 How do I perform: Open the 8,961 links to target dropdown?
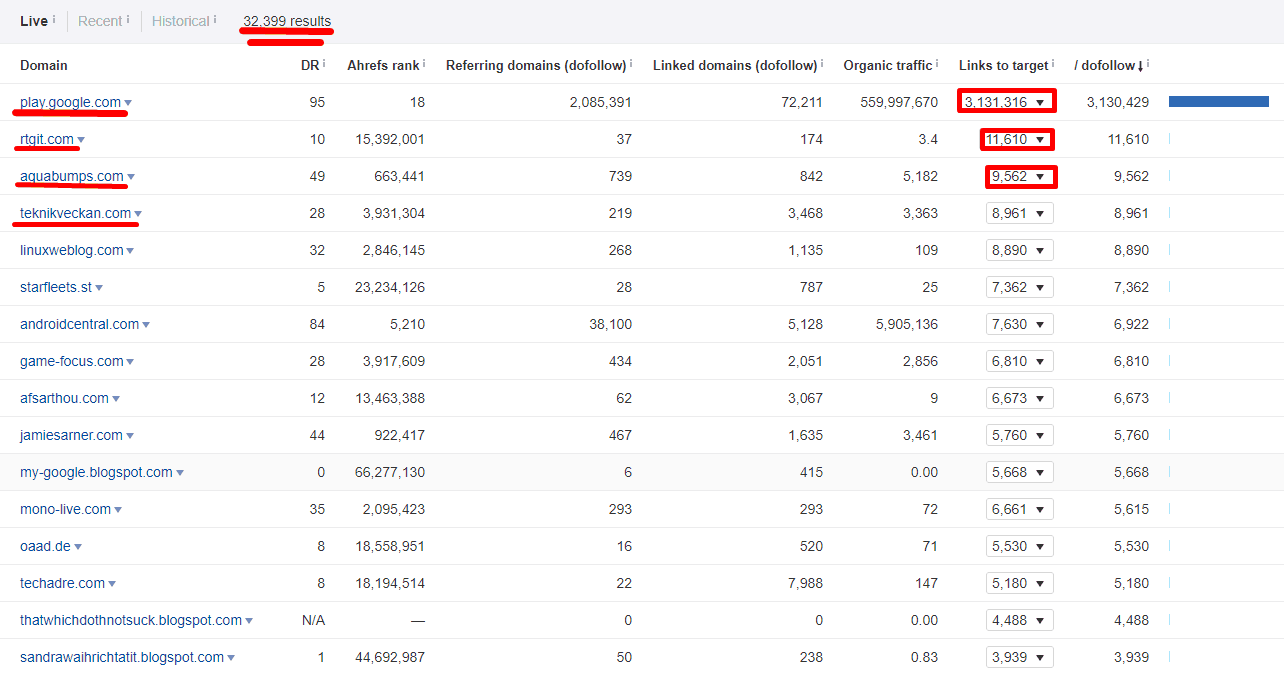pos(1020,213)
